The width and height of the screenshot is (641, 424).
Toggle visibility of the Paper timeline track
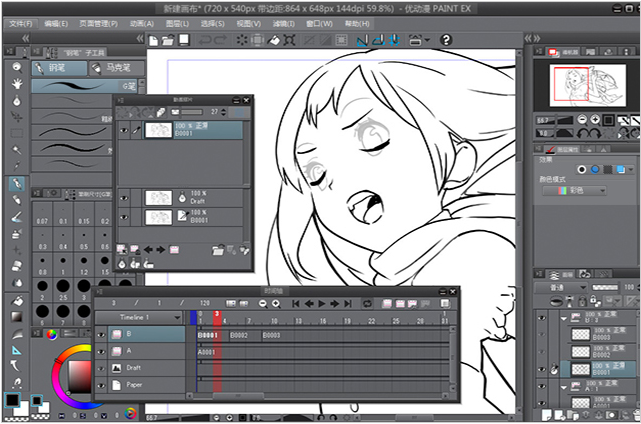click(x=101, y=385)
